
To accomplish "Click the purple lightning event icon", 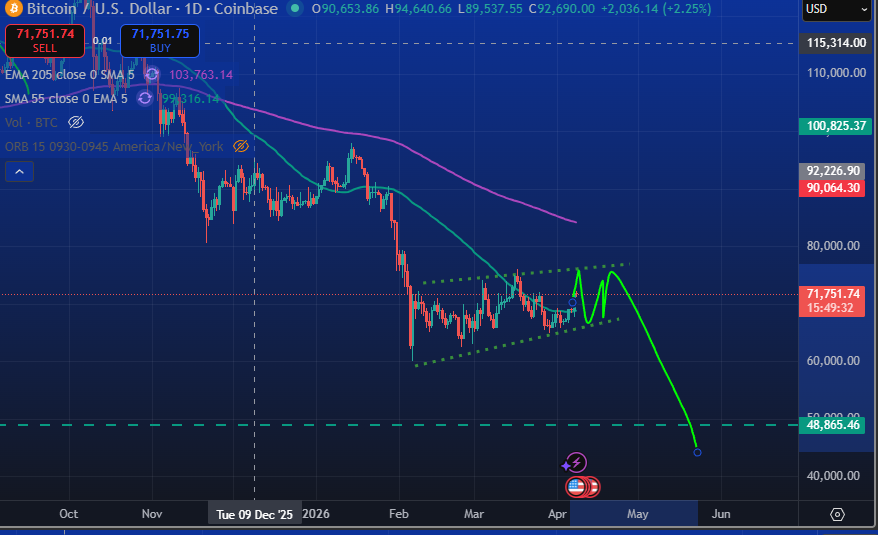I will [x=576, y=463].
